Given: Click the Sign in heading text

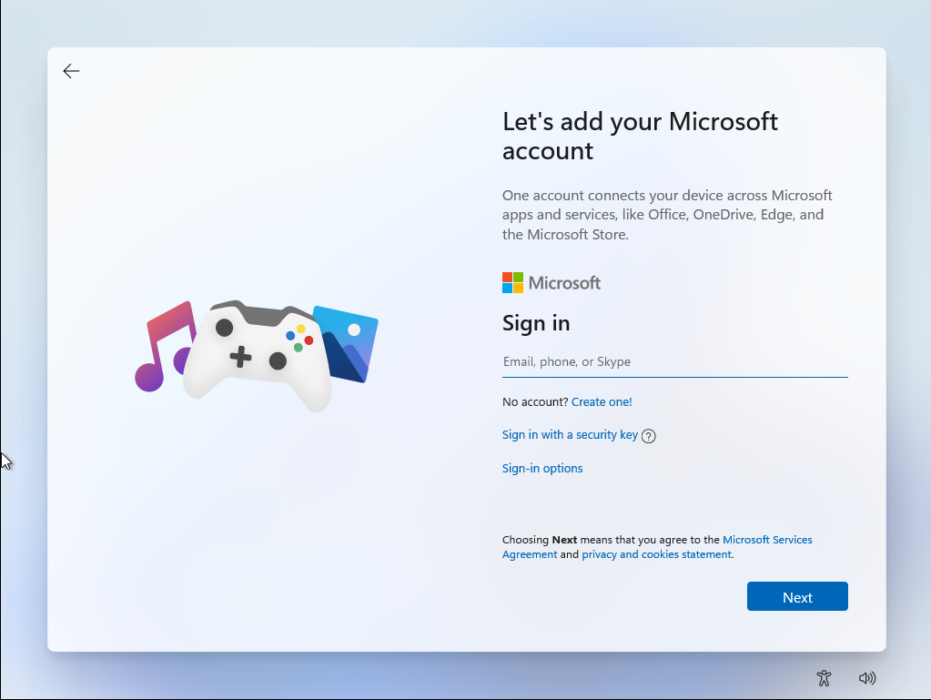Looking at the screenshot, I should (536, 323).
